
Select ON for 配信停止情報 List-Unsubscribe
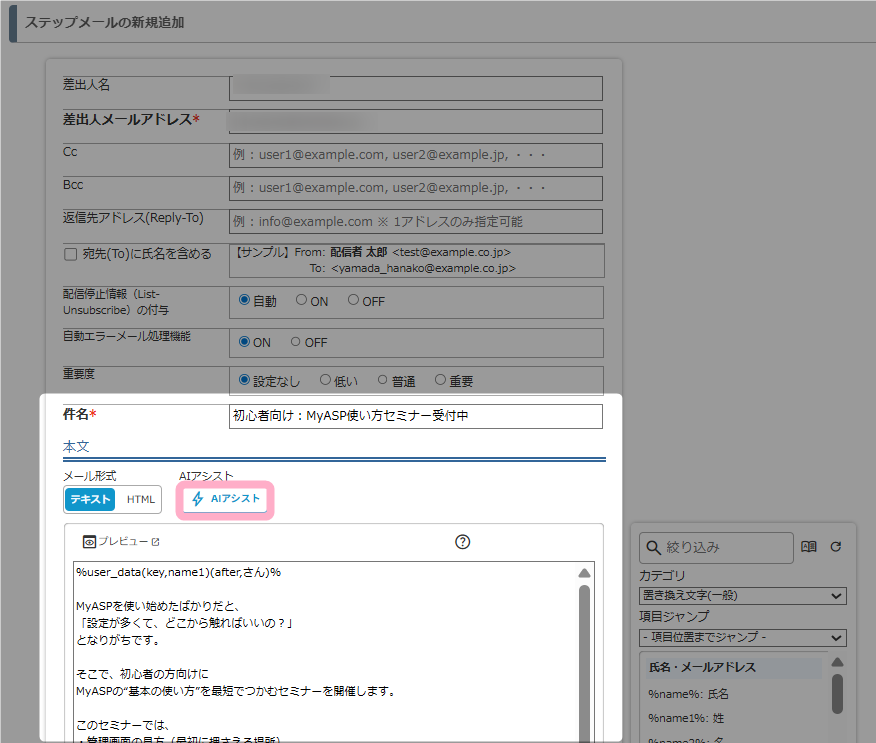[302, 300]
